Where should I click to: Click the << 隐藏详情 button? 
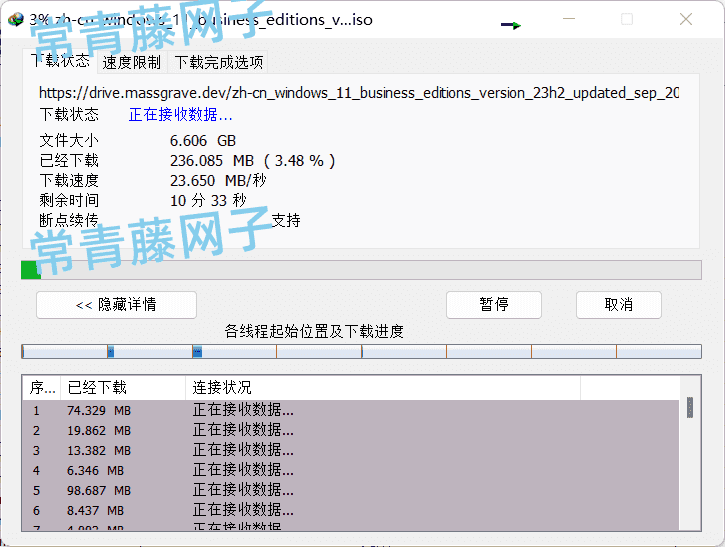tap(116, 305)
